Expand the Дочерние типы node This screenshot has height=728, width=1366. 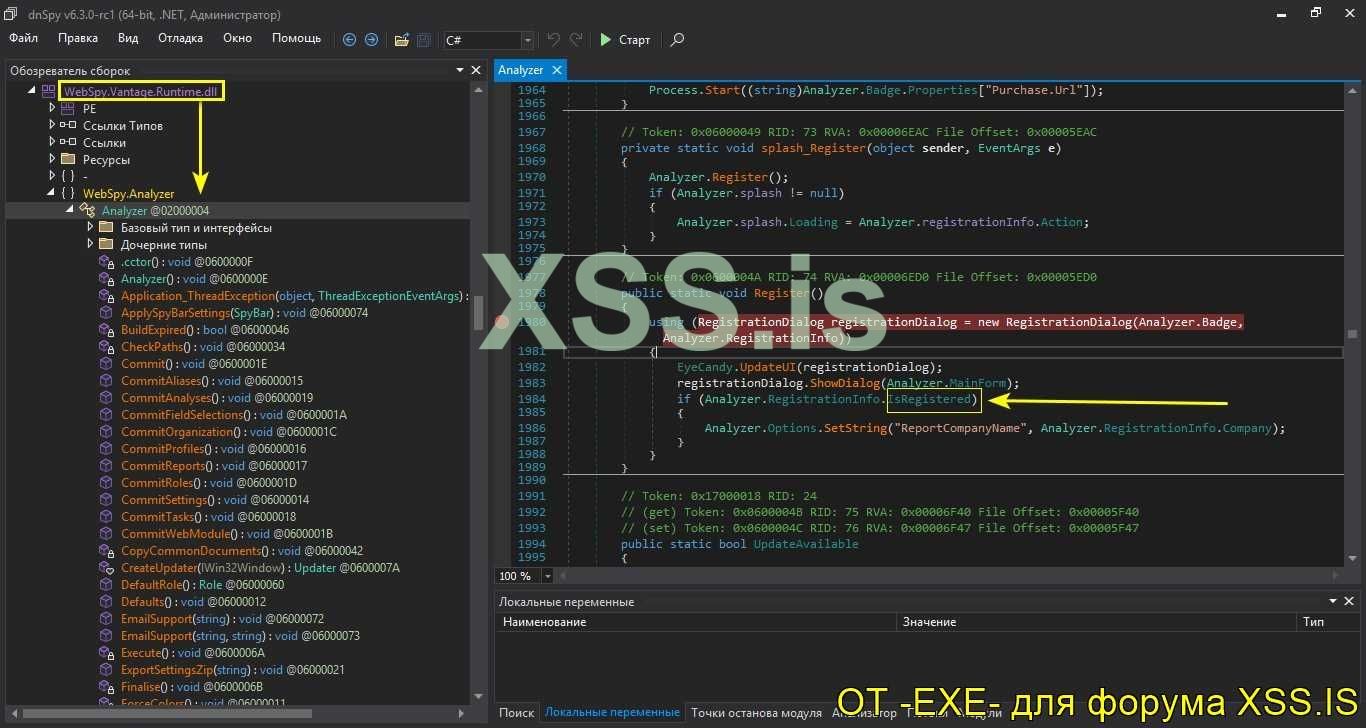91,245
